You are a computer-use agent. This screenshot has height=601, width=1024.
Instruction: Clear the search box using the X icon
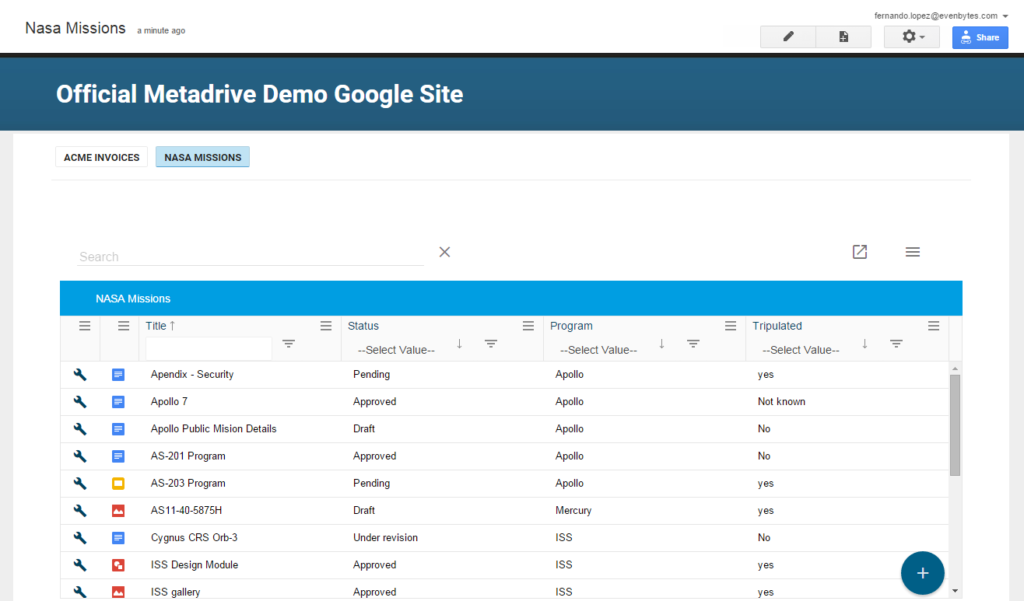point(444,251)
